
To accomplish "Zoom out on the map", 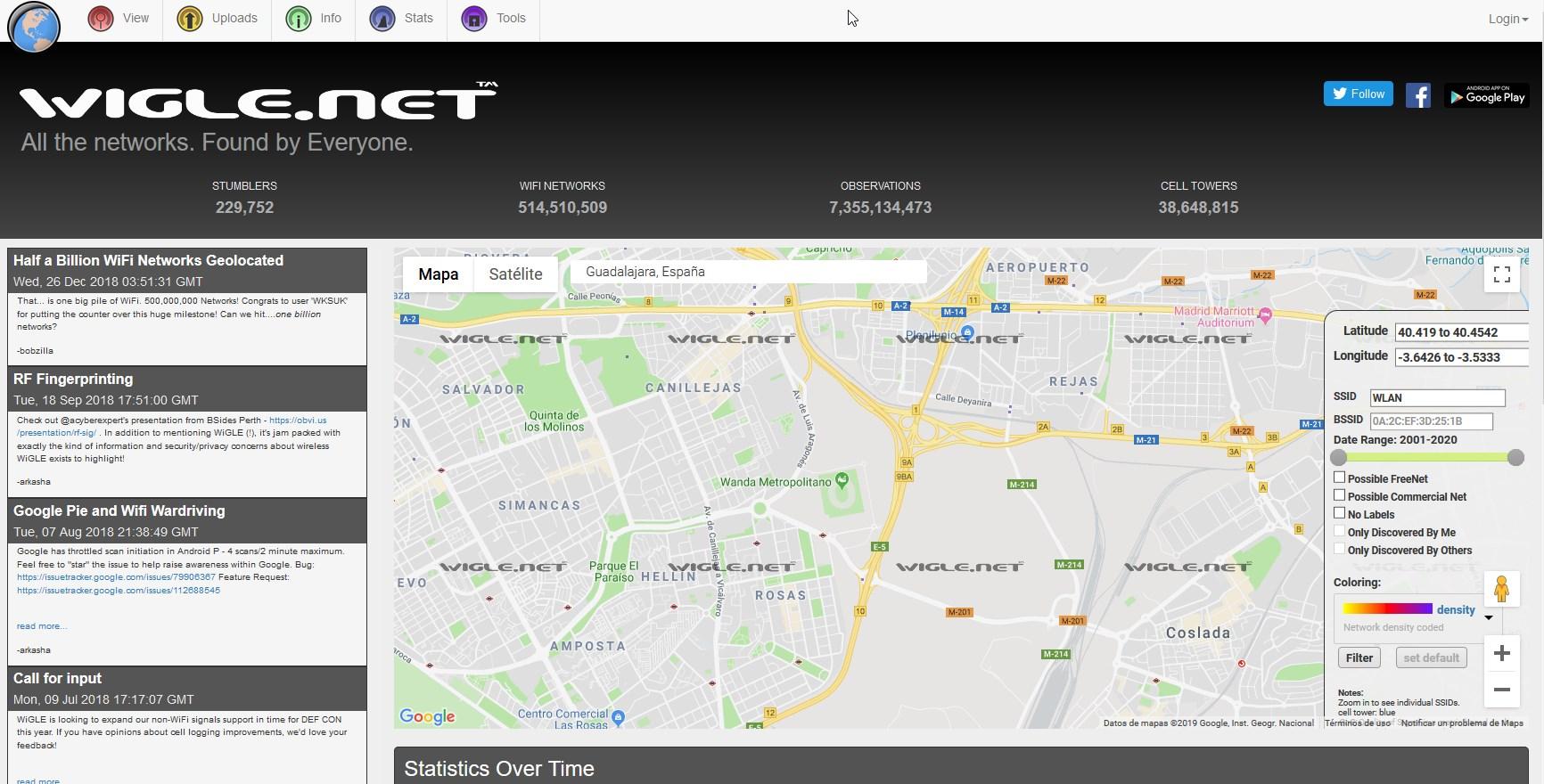I will [x=1502, y=690].
